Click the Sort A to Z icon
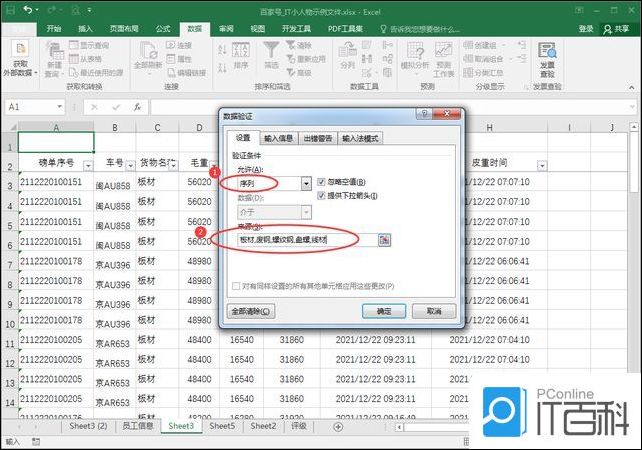Screen dimensions: 642x450 (222, 50)
